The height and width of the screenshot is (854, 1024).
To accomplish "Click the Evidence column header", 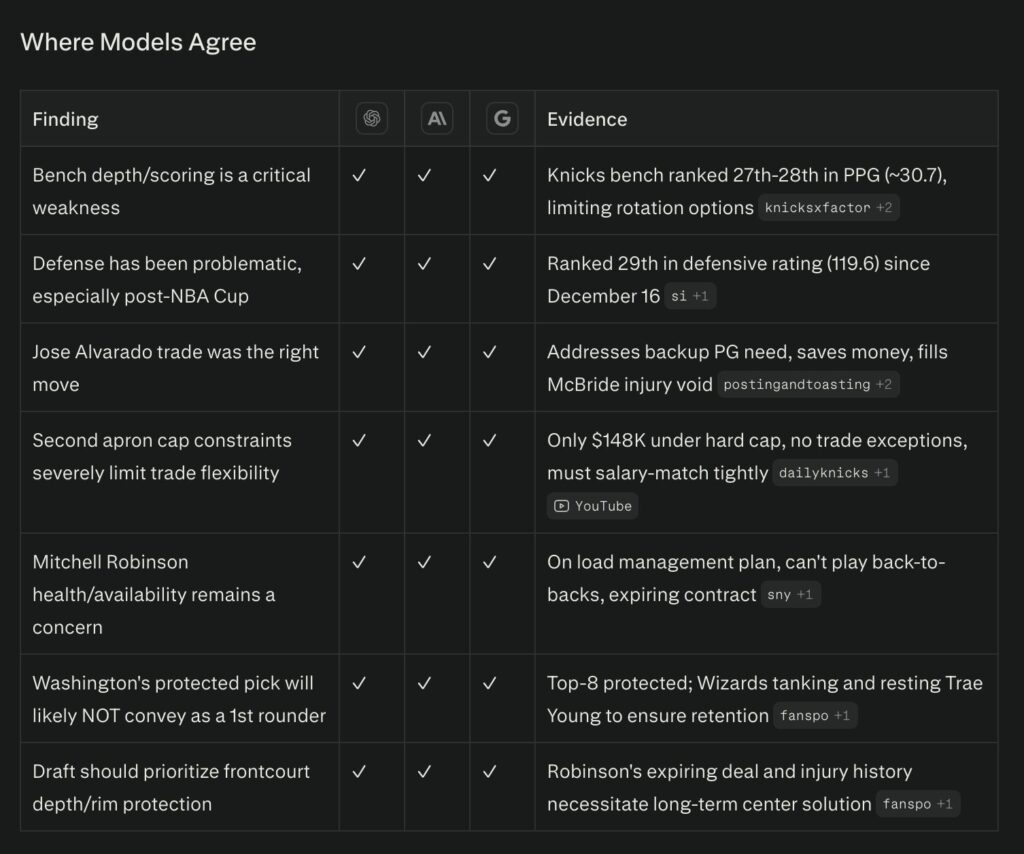I will click(587, 119).
